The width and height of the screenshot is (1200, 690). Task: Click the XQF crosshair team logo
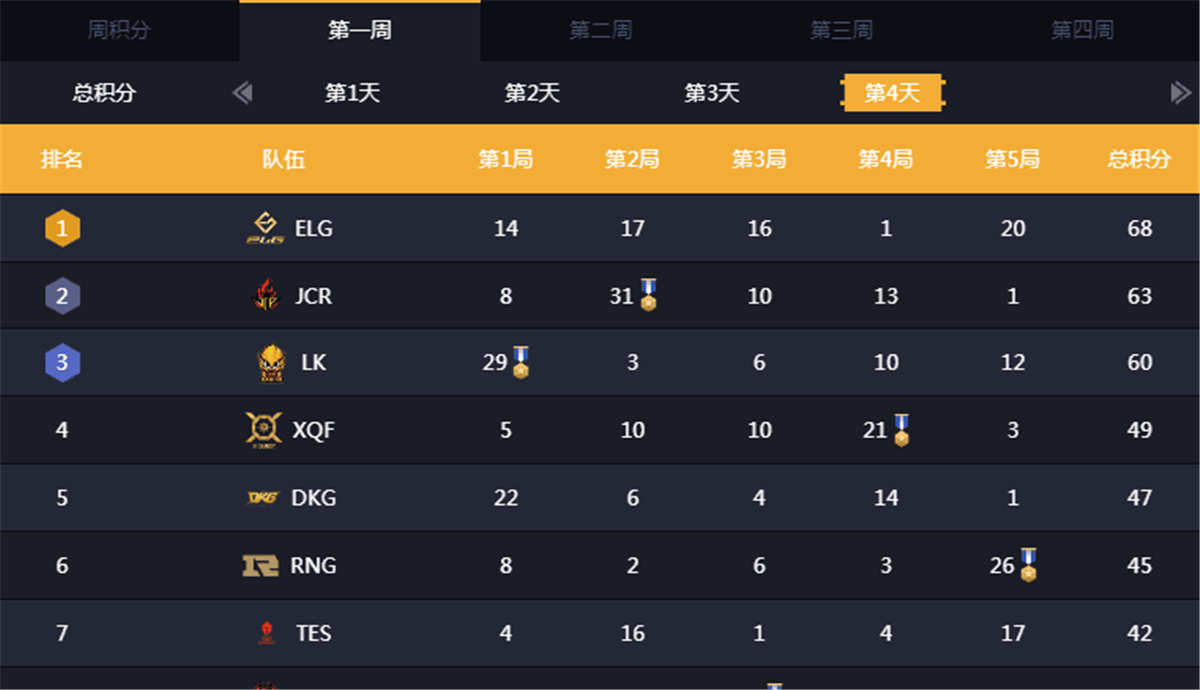coord(264,430)
